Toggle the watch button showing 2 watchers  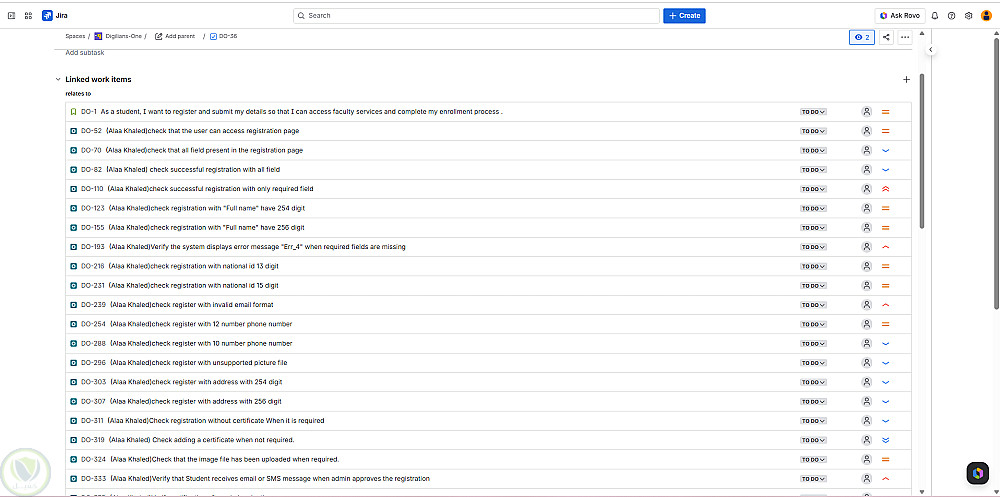861,37
